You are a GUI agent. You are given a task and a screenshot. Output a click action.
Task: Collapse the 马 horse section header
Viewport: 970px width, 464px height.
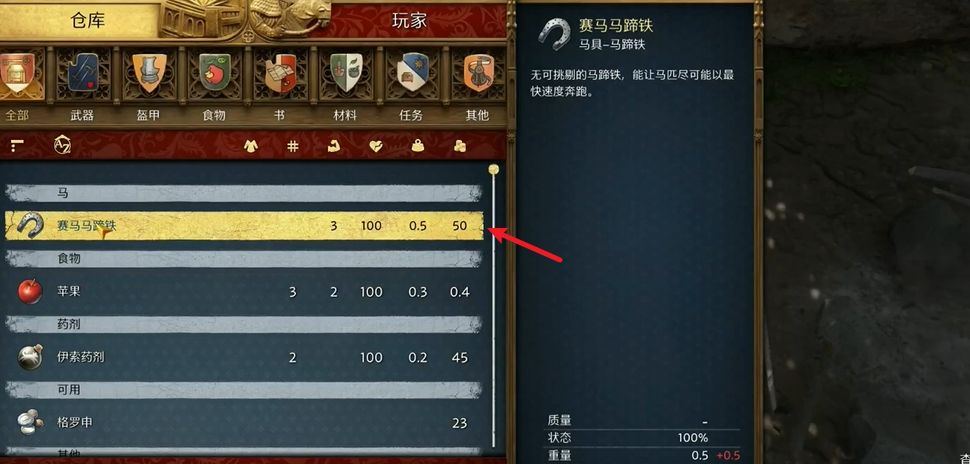point(244,193)
